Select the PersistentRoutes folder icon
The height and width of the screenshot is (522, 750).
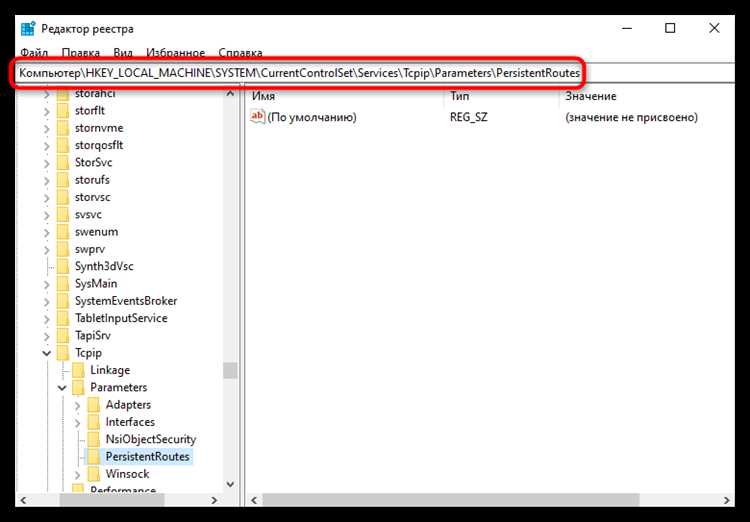pos(93,457)
